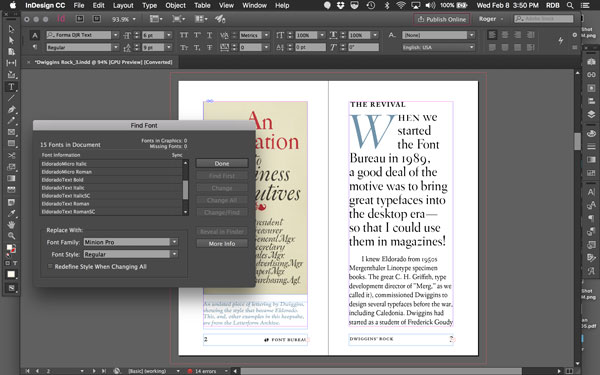This screenshot has width=600, height=375.
Task: Select EldoradoMicro Italic in font list
Action: coord(111,164)
